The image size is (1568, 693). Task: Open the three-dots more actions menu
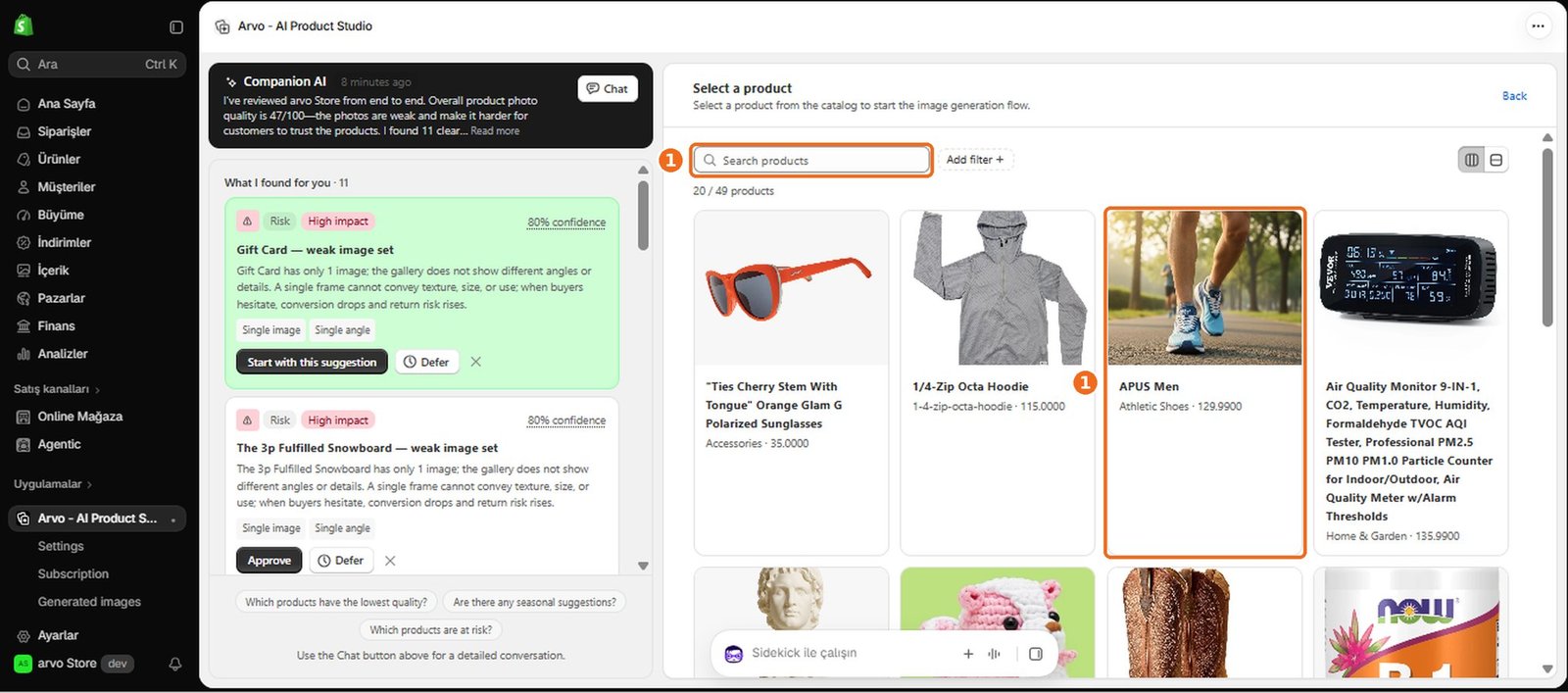pyautogui.click(x=1538, y=26)
